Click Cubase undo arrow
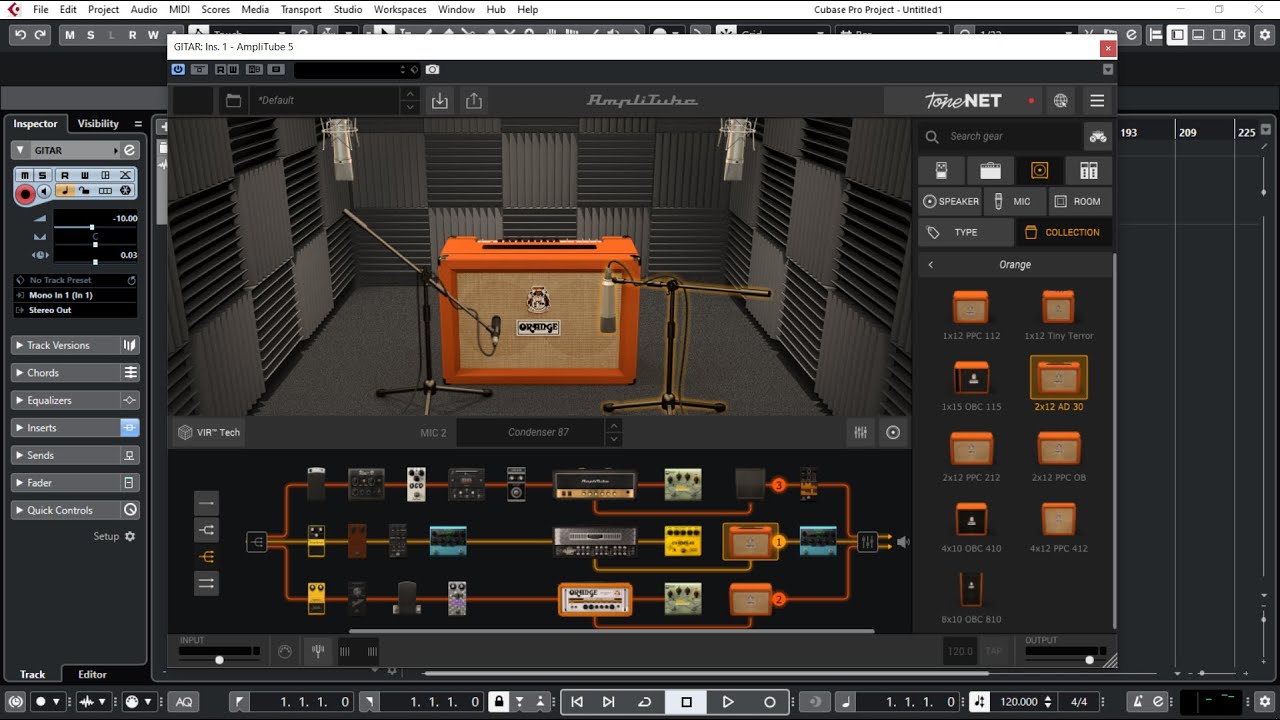Screen dimensions: 1280x720 (19, 35)
